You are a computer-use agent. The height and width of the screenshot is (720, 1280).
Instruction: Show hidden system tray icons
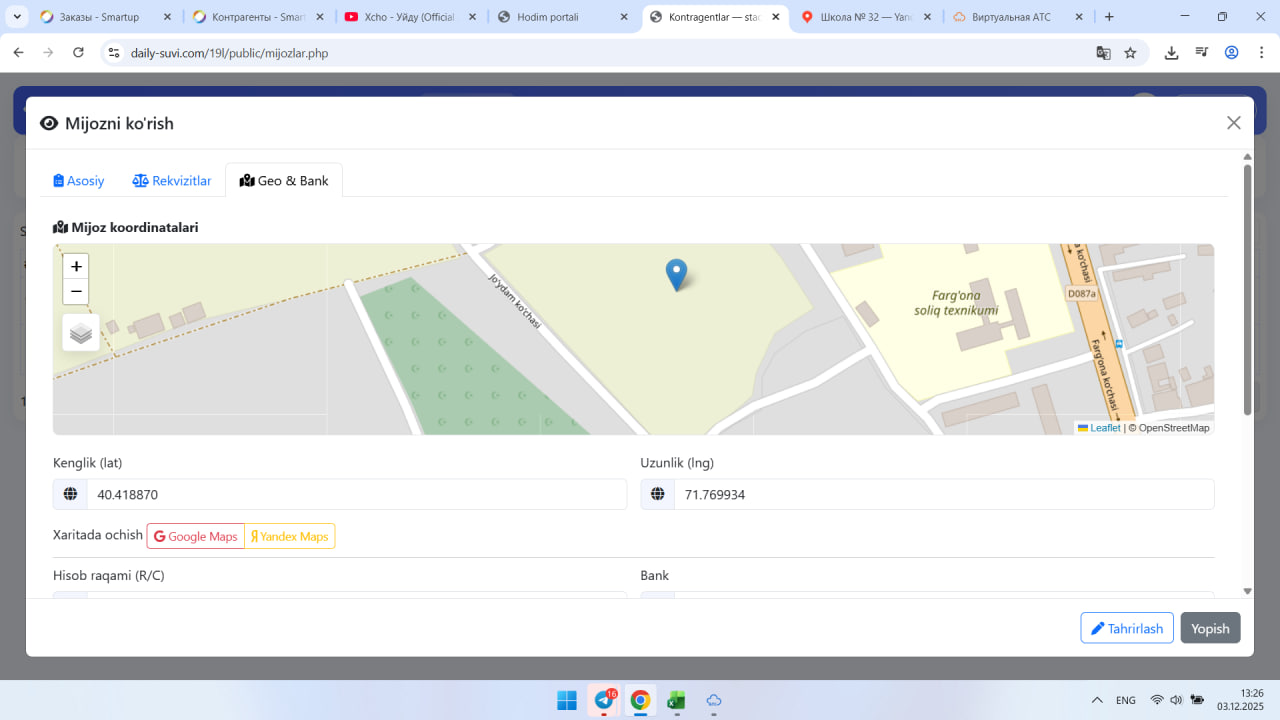[1097, 700]
